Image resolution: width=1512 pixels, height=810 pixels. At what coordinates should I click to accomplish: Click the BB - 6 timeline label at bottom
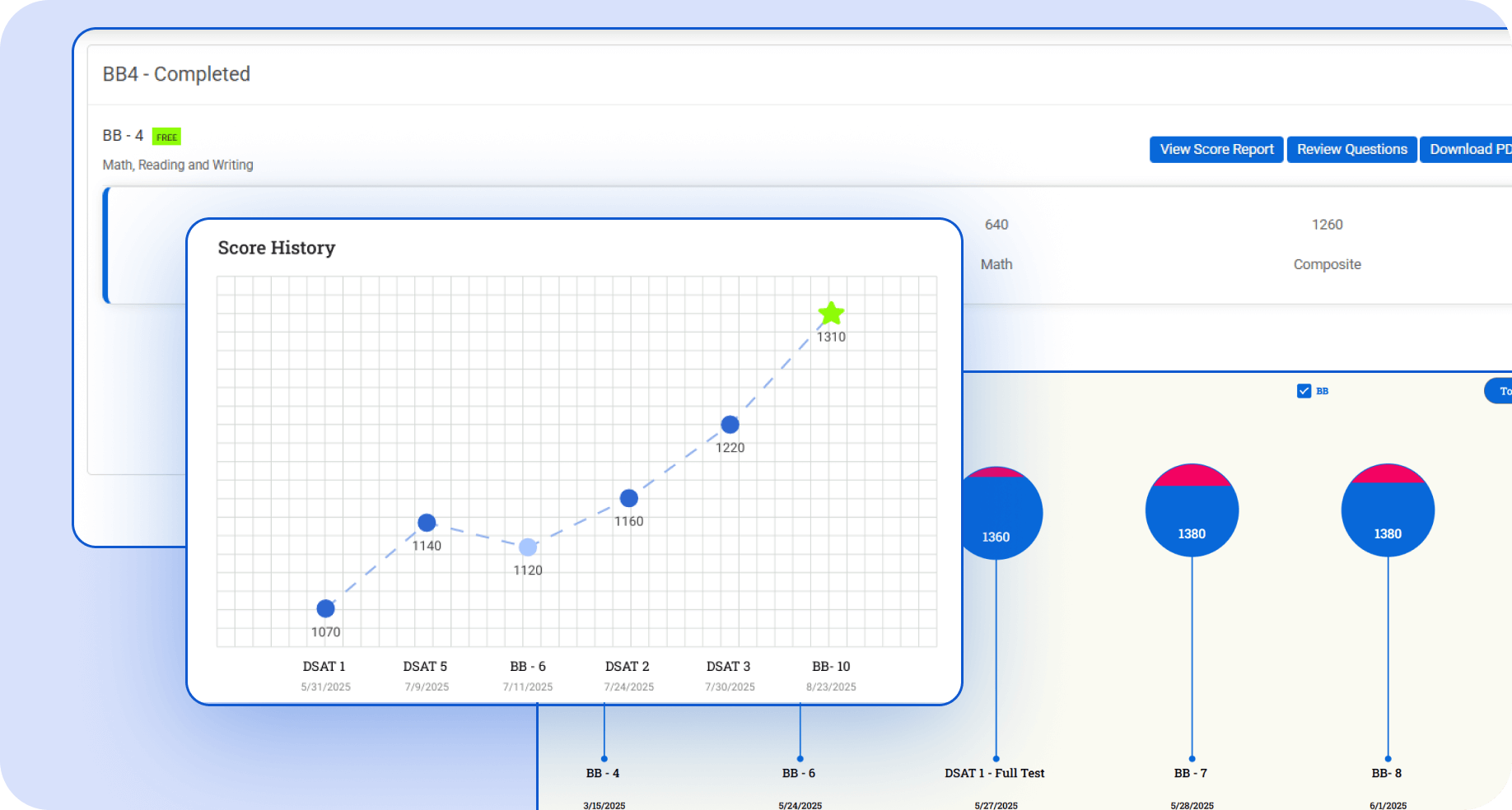[799, 773]
